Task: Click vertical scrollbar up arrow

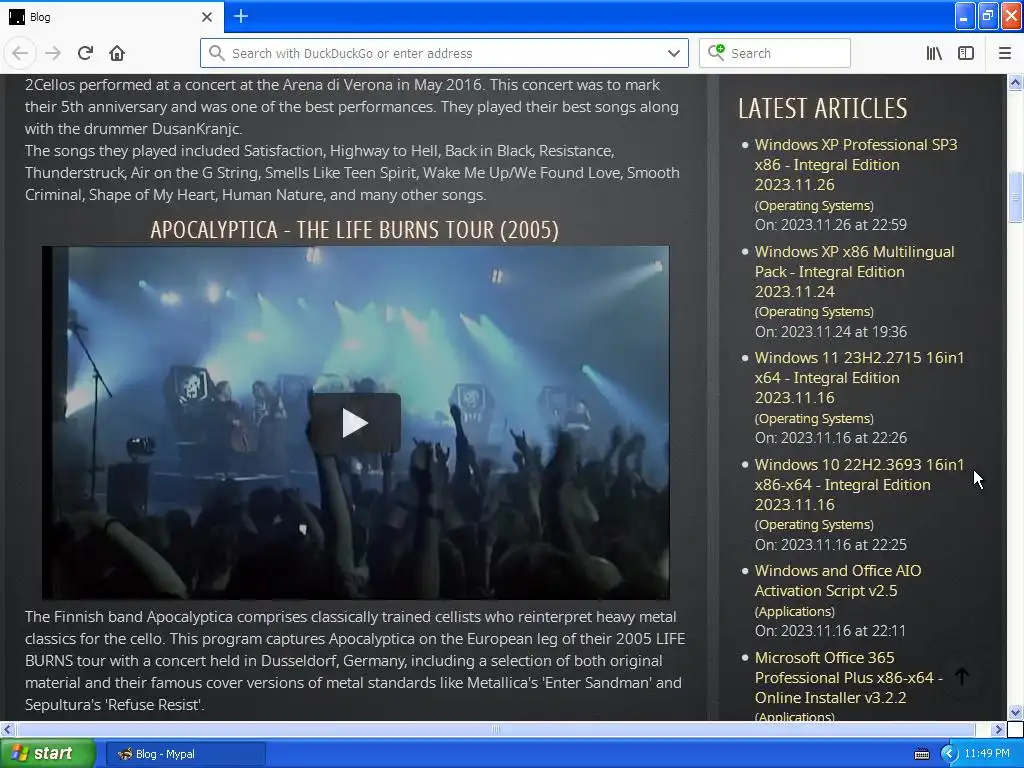Action: 1015,82
